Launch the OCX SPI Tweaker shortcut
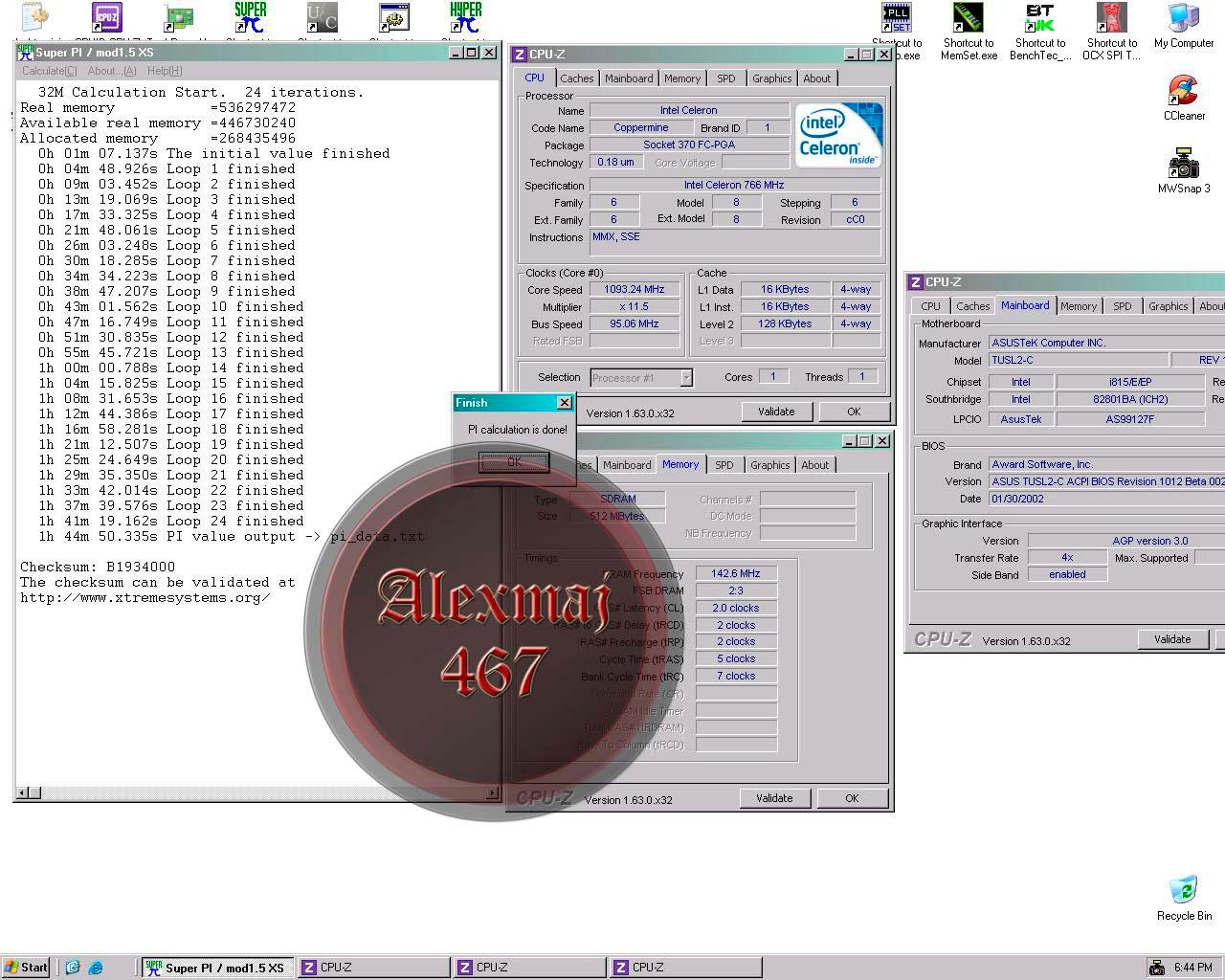Viewport: 1225px width, 980px height. (x=1112, y=32)
